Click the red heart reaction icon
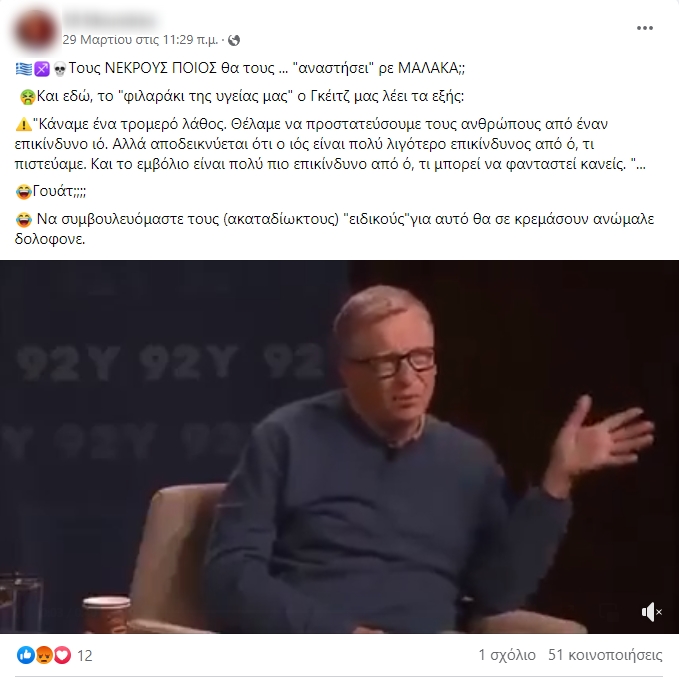 click(x=62, y=655)
